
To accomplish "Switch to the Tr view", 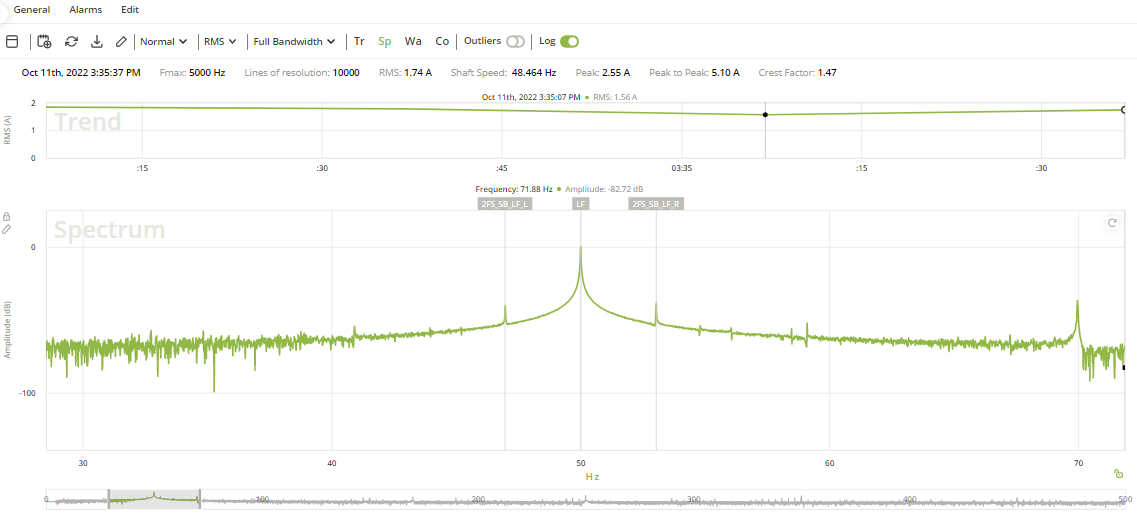I will tap(359, 42).
